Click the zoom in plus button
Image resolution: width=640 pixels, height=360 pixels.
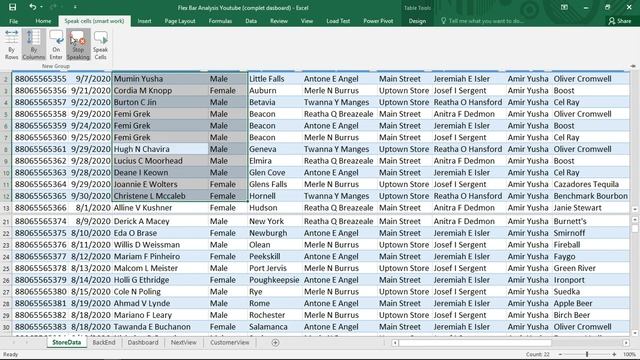coord(614,354)
